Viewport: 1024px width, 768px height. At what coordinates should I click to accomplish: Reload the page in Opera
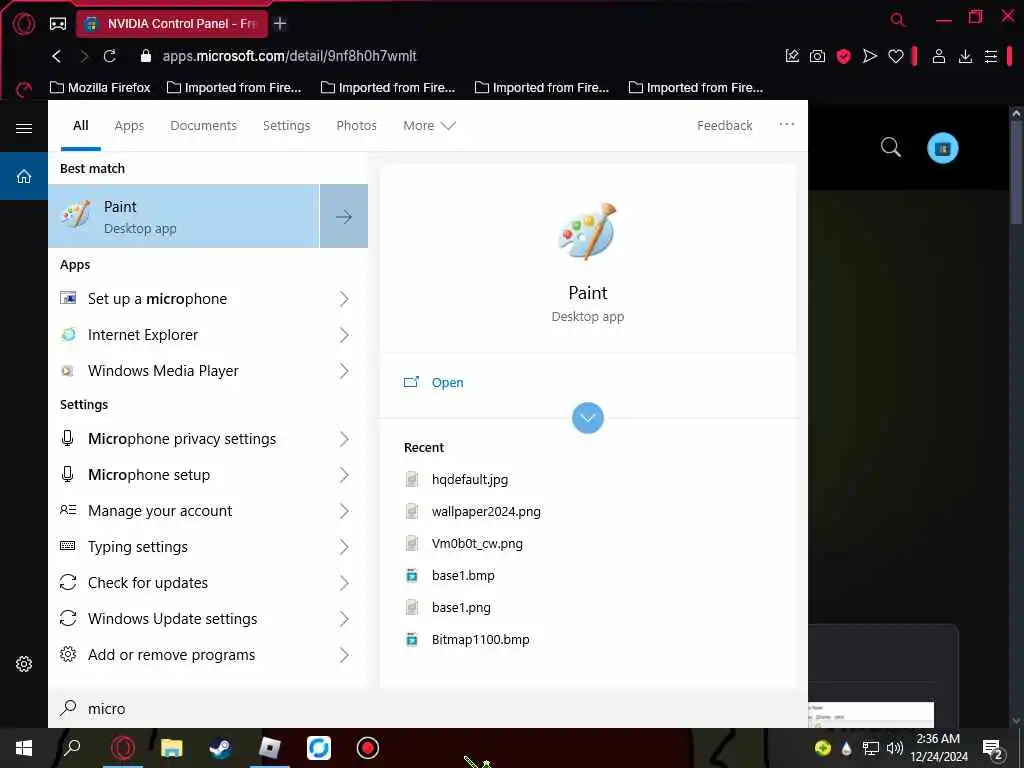pyautogui.click(x=110, y=56)
